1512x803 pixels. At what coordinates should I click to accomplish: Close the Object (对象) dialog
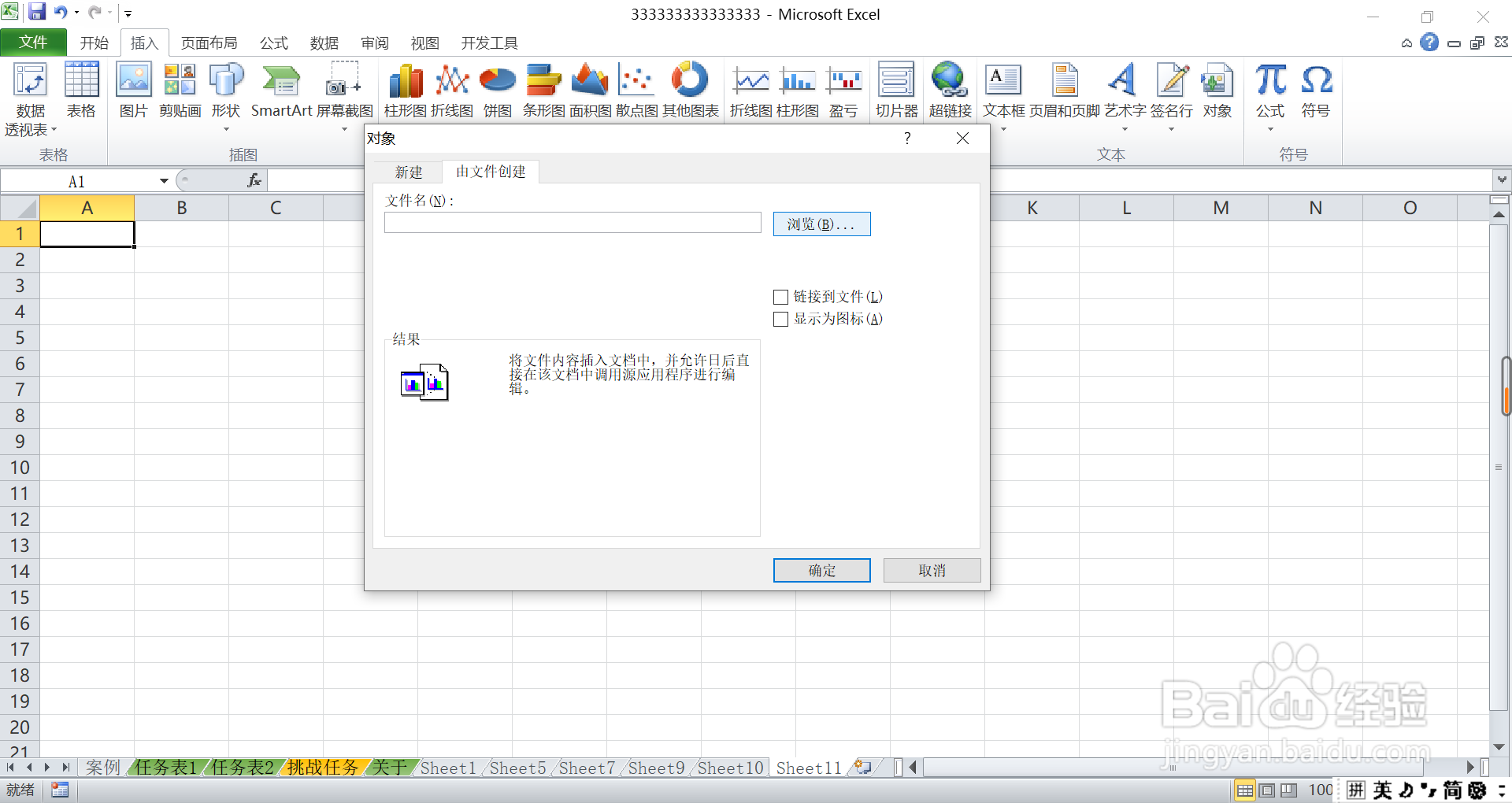pos(962,139)
